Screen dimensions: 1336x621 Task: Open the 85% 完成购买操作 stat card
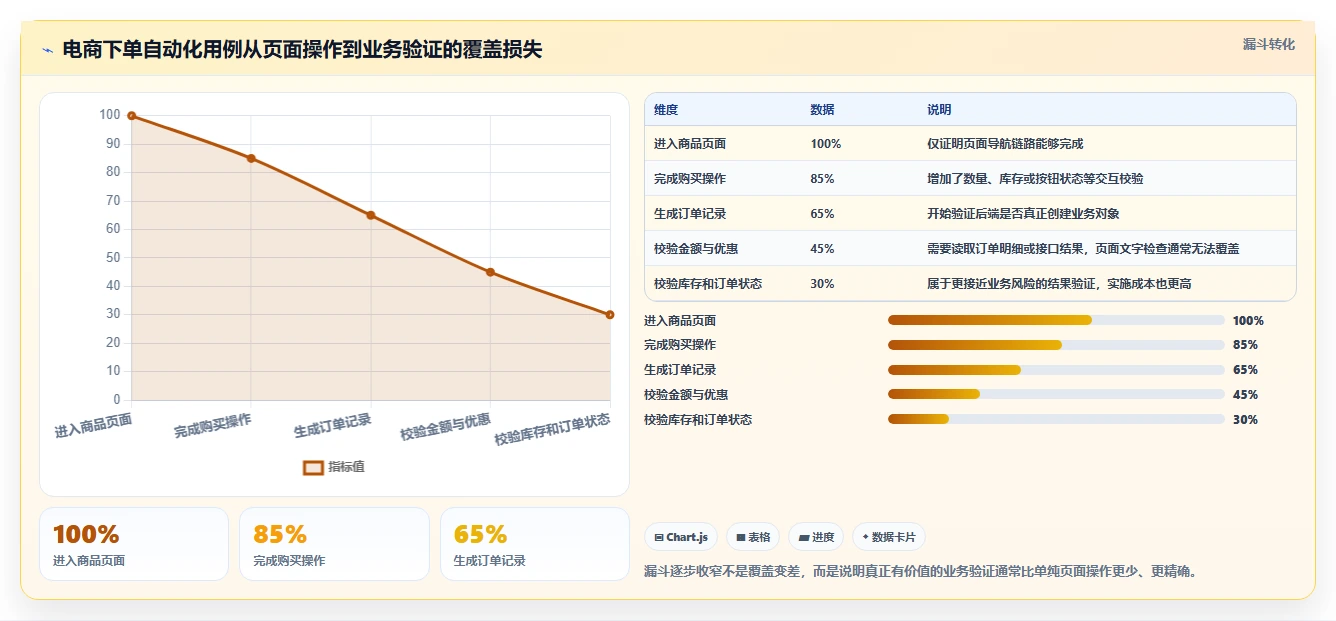pos(334,544)
